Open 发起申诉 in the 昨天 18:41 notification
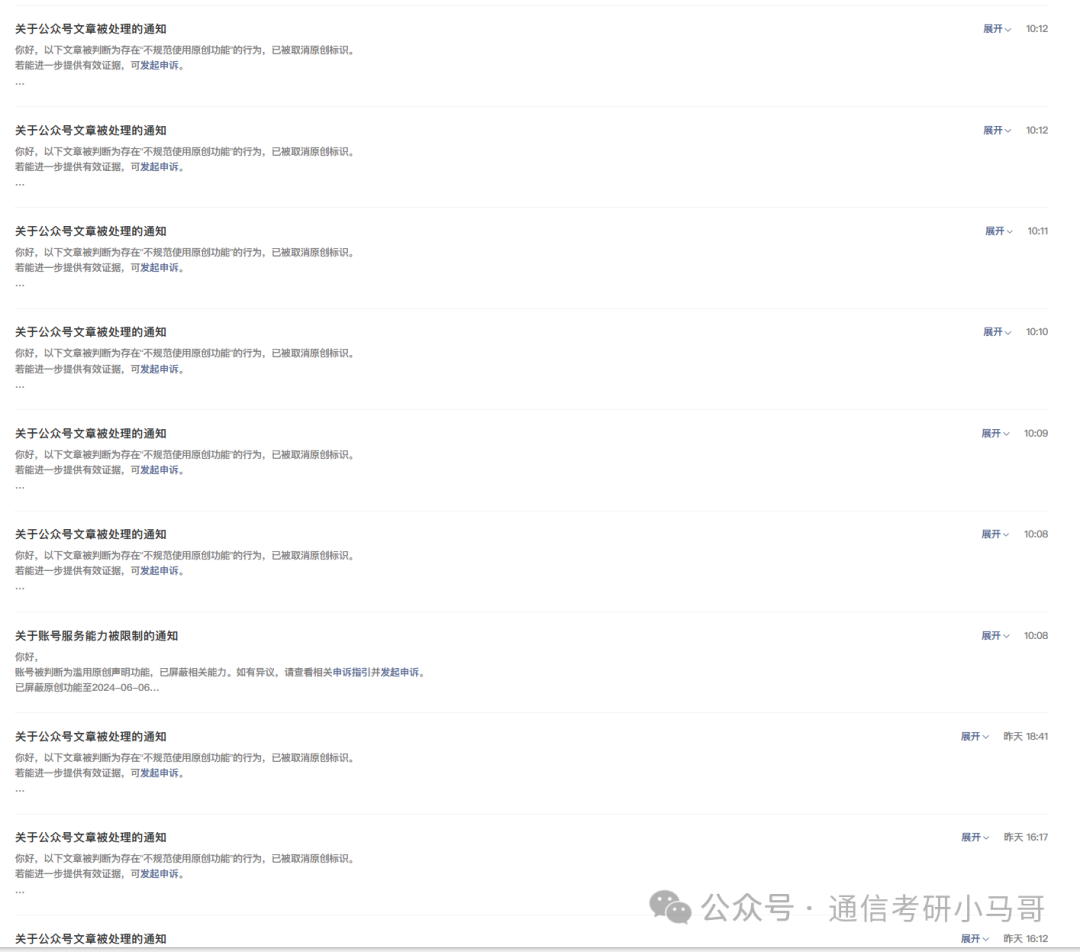The image size is (1080, 952). 160,773
